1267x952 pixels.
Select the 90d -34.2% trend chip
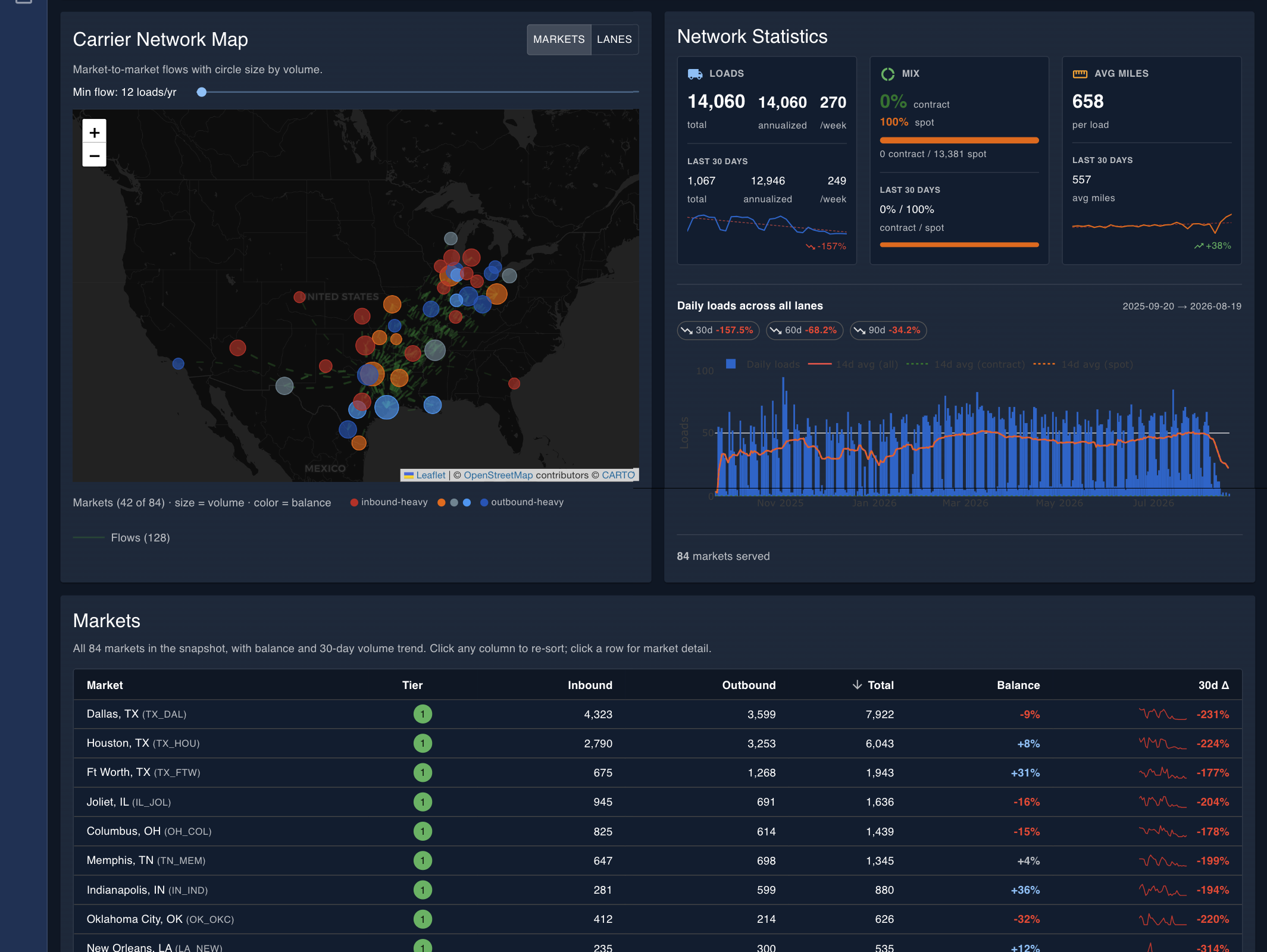tap(889, 330)
